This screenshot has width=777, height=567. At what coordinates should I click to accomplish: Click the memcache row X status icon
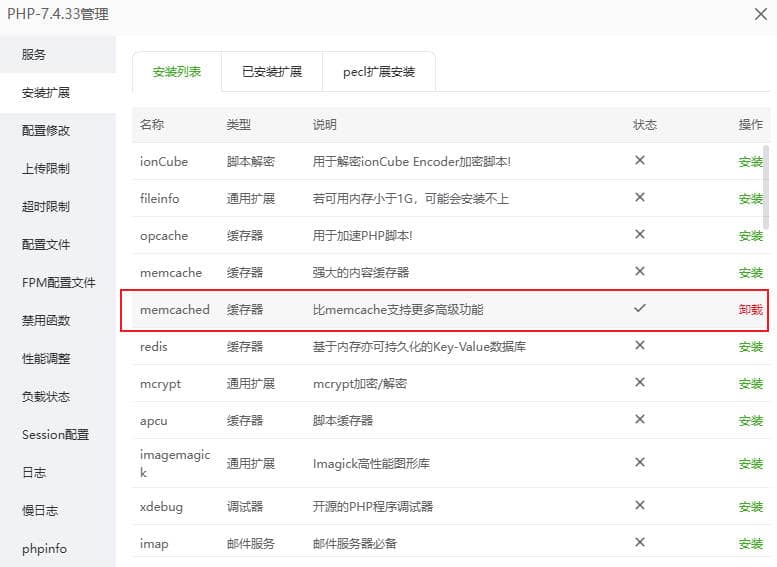pos(640,271)
